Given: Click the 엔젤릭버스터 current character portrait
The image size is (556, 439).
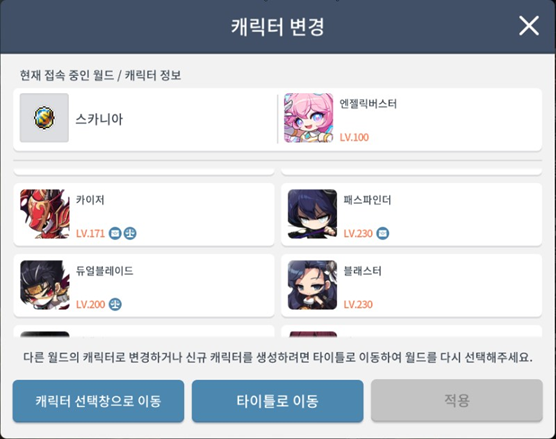Looking at the screenshot, I should point(308,118).
